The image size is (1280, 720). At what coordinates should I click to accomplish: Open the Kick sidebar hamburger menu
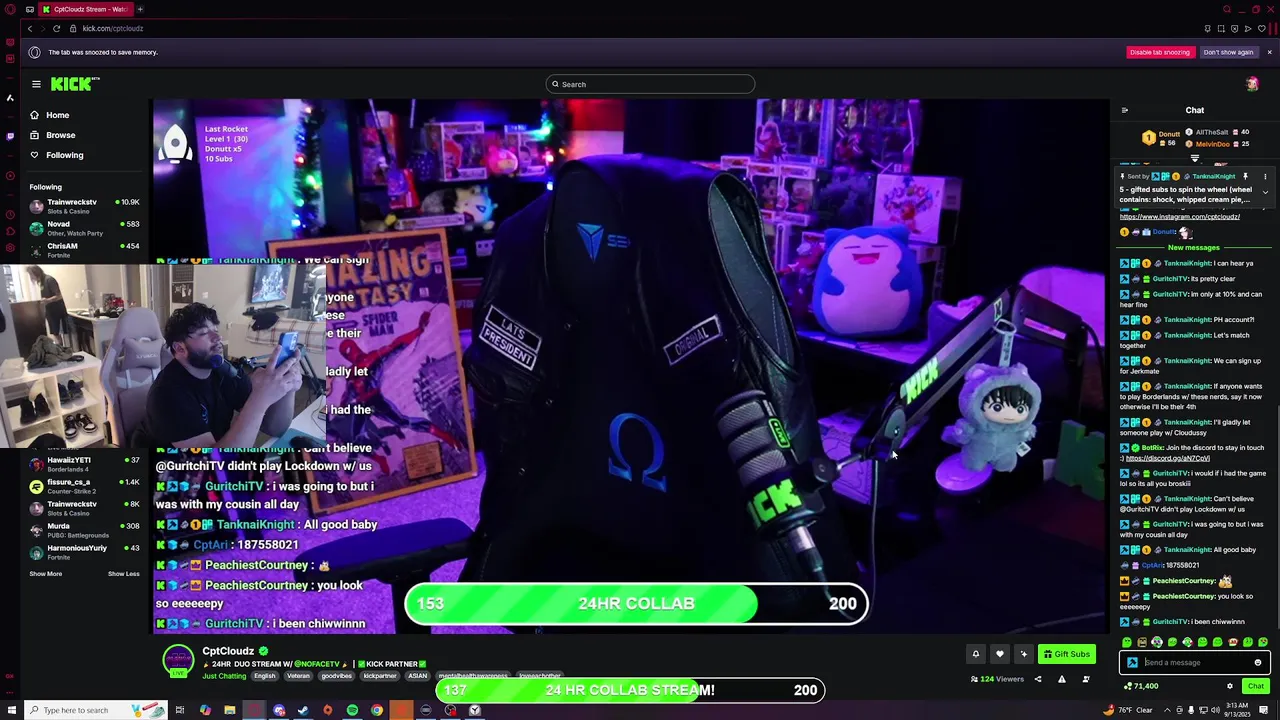pos(36,84)
